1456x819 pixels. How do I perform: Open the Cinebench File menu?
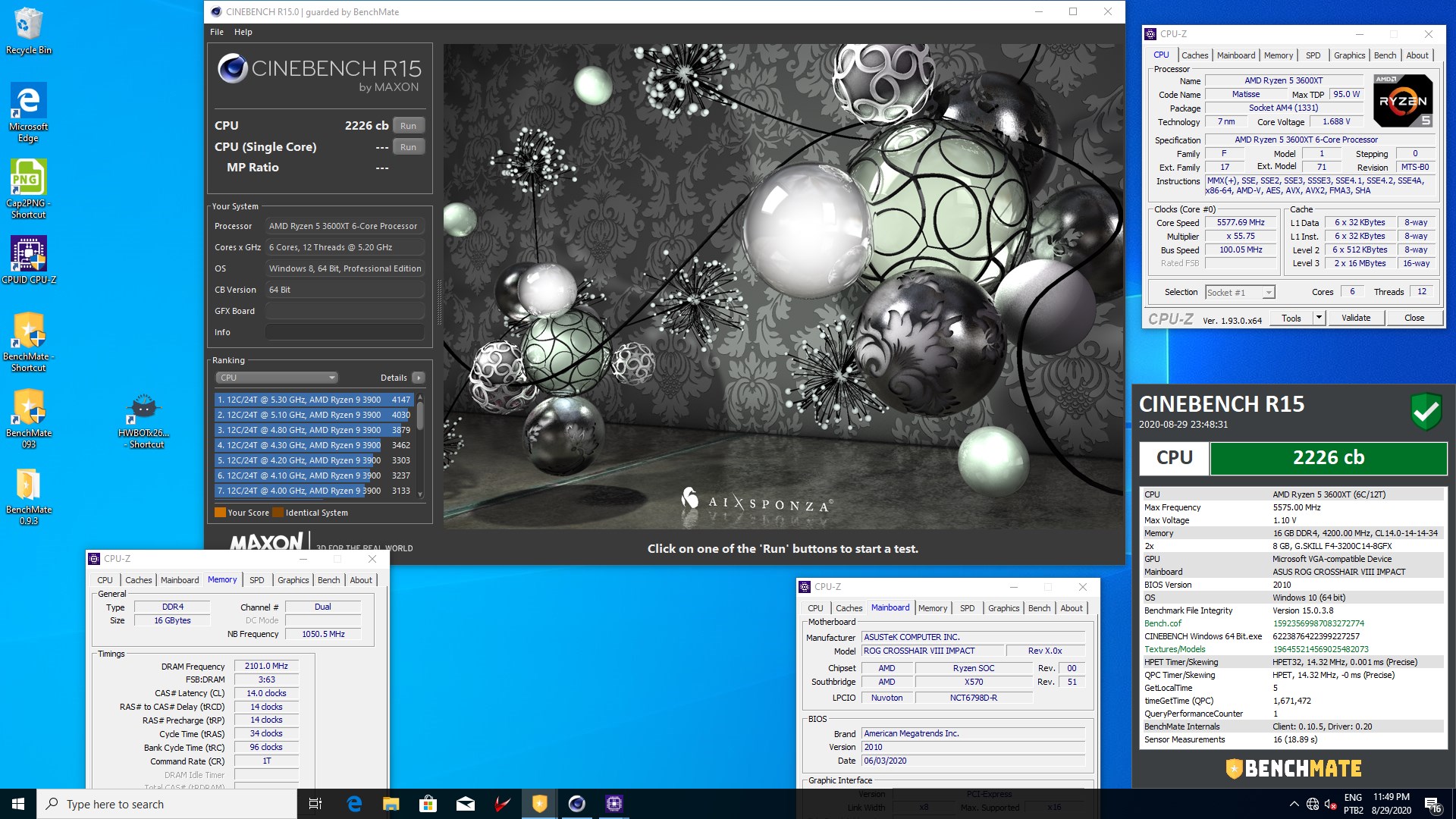[217, 32]
